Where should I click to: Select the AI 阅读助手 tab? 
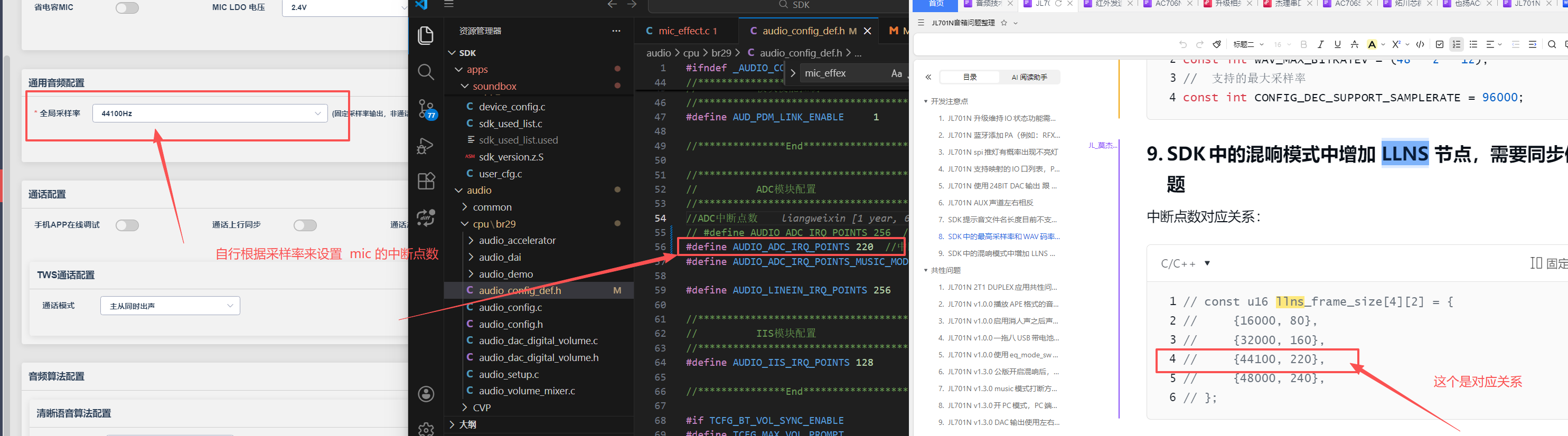[1029, 77]
